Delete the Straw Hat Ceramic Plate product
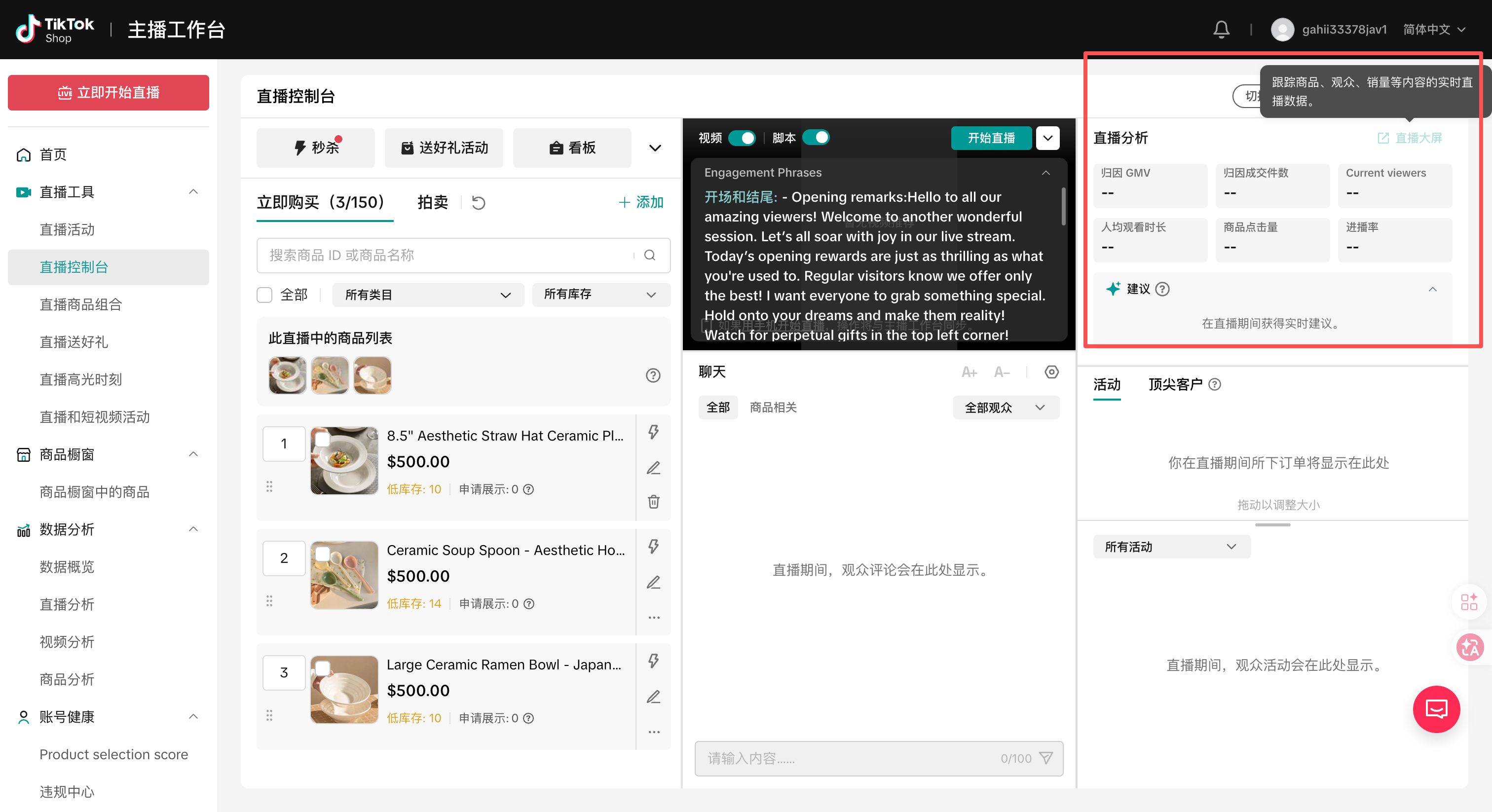1492x812 pixels. point(653,502)
